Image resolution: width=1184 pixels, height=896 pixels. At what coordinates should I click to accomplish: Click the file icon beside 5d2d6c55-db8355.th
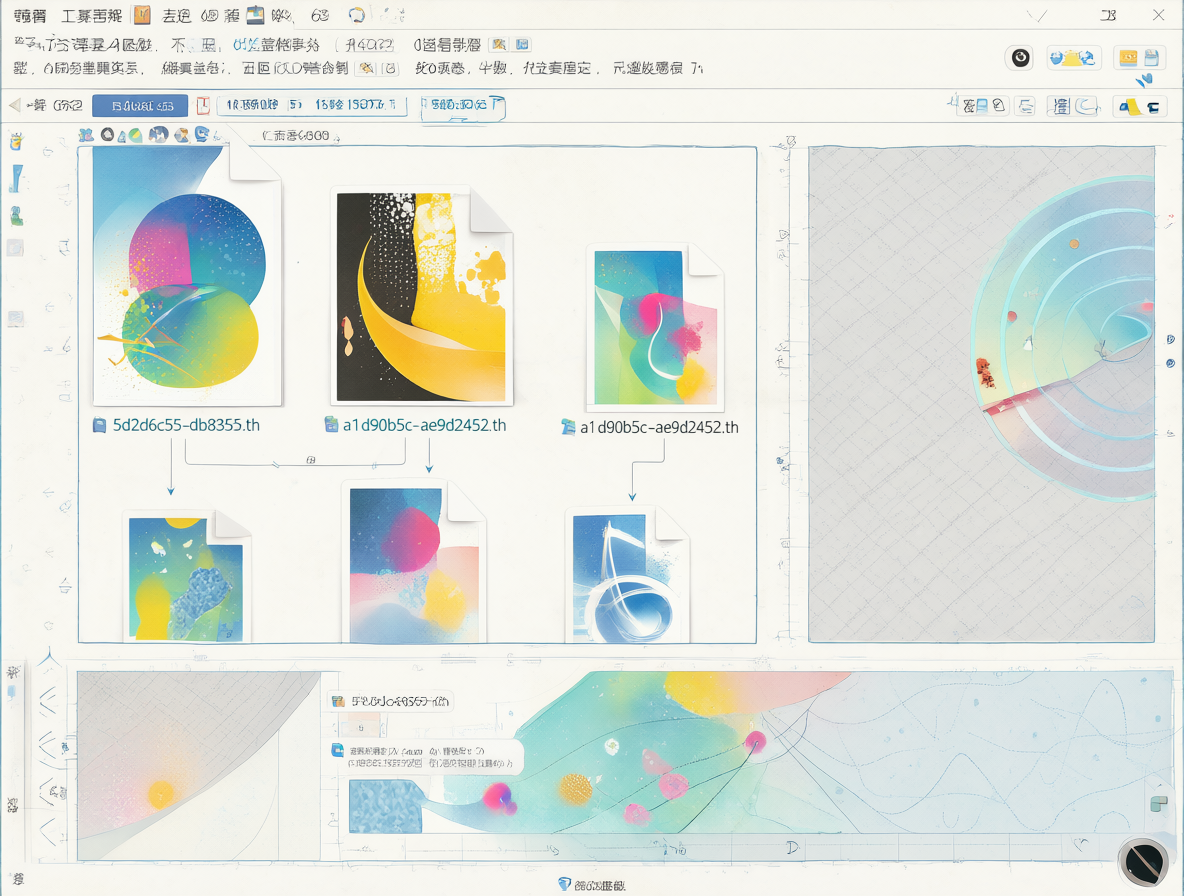(x=99, y=426)
